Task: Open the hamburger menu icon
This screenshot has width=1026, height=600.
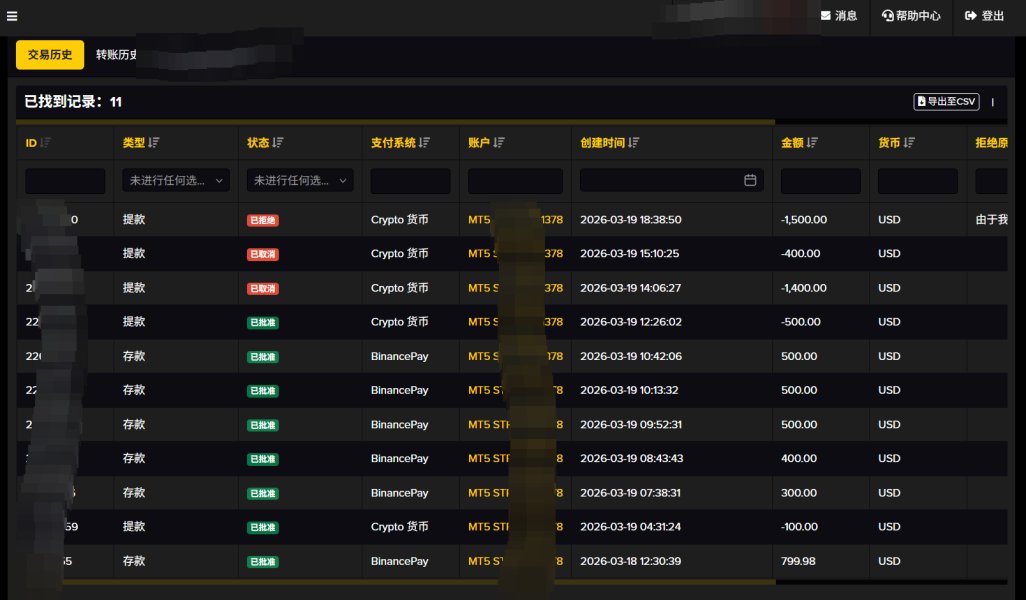Action: (11, 15)
